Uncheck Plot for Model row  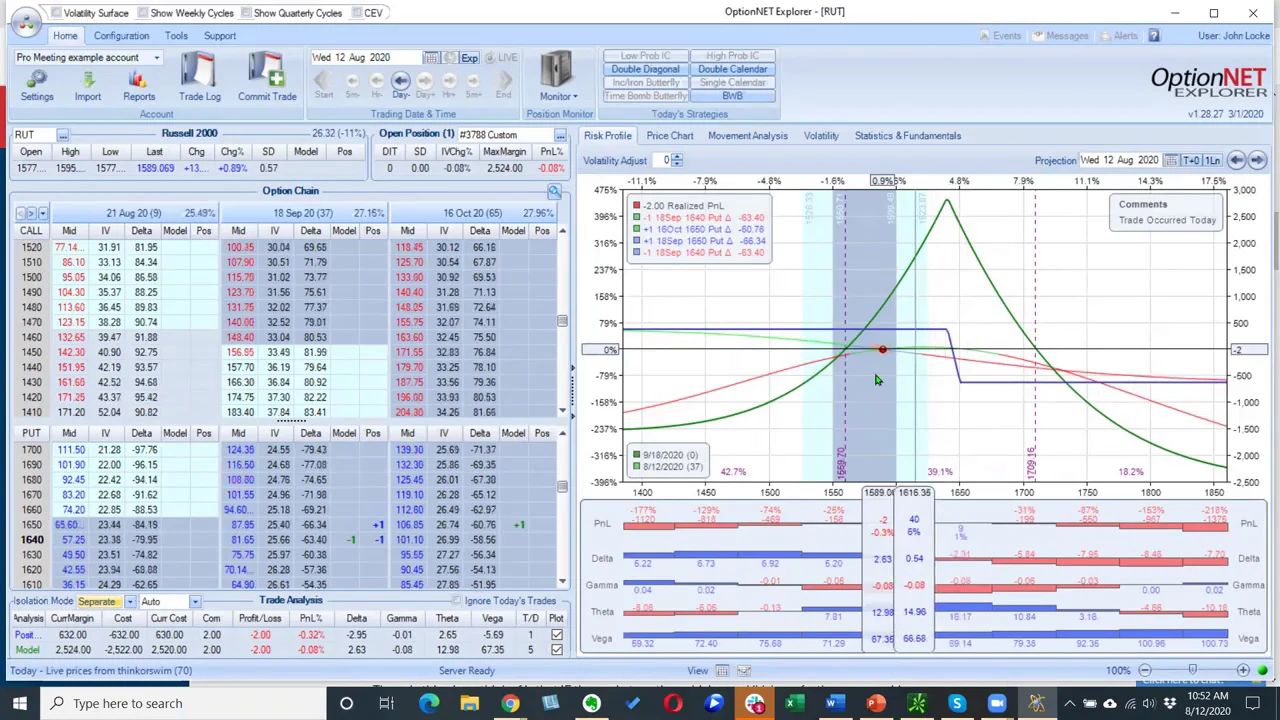click(556, 650)
